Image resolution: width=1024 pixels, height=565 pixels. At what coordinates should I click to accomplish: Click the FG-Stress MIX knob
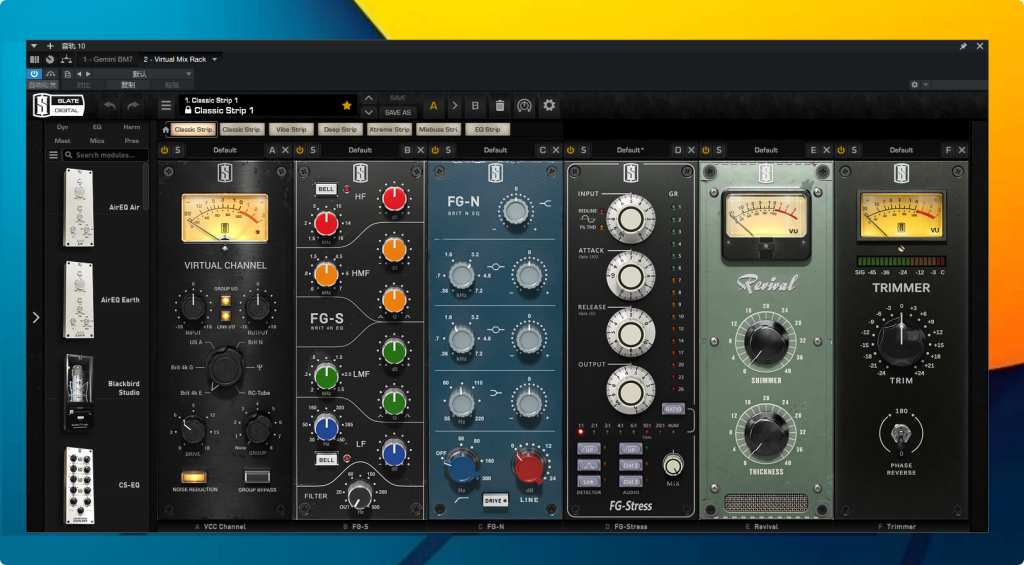(x=673, y=464)
